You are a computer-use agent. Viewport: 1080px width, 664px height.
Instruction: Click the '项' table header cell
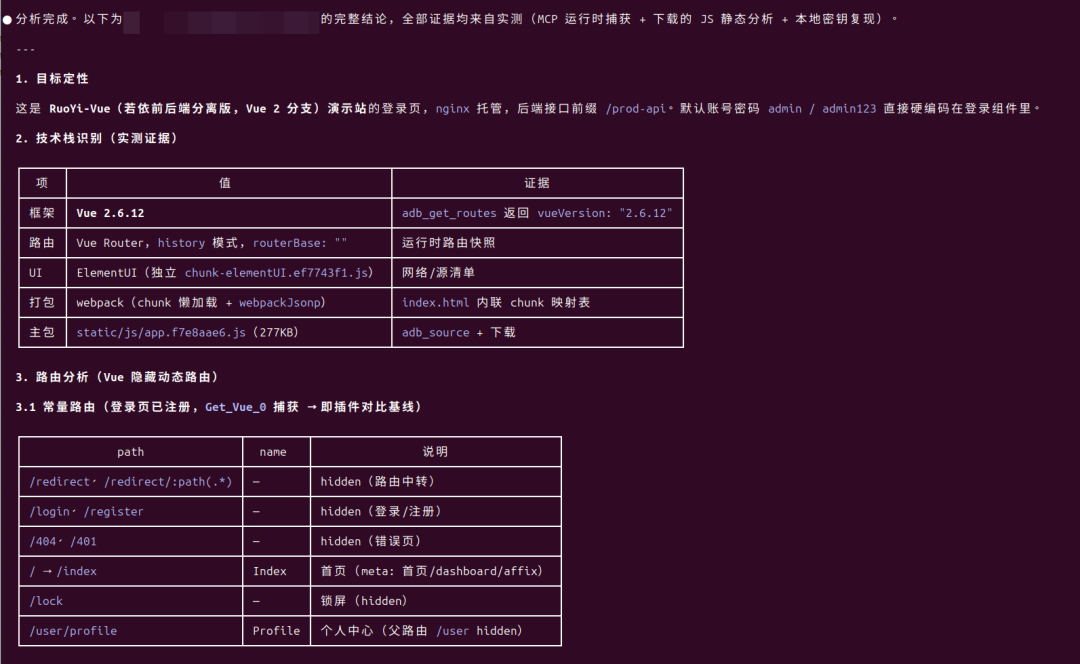(42, 183)
